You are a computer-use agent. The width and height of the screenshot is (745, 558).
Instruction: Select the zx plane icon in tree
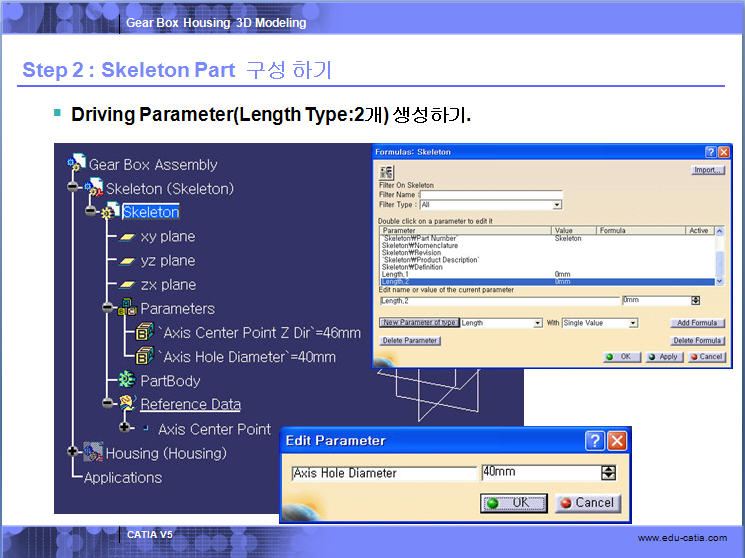coord(127,285)
